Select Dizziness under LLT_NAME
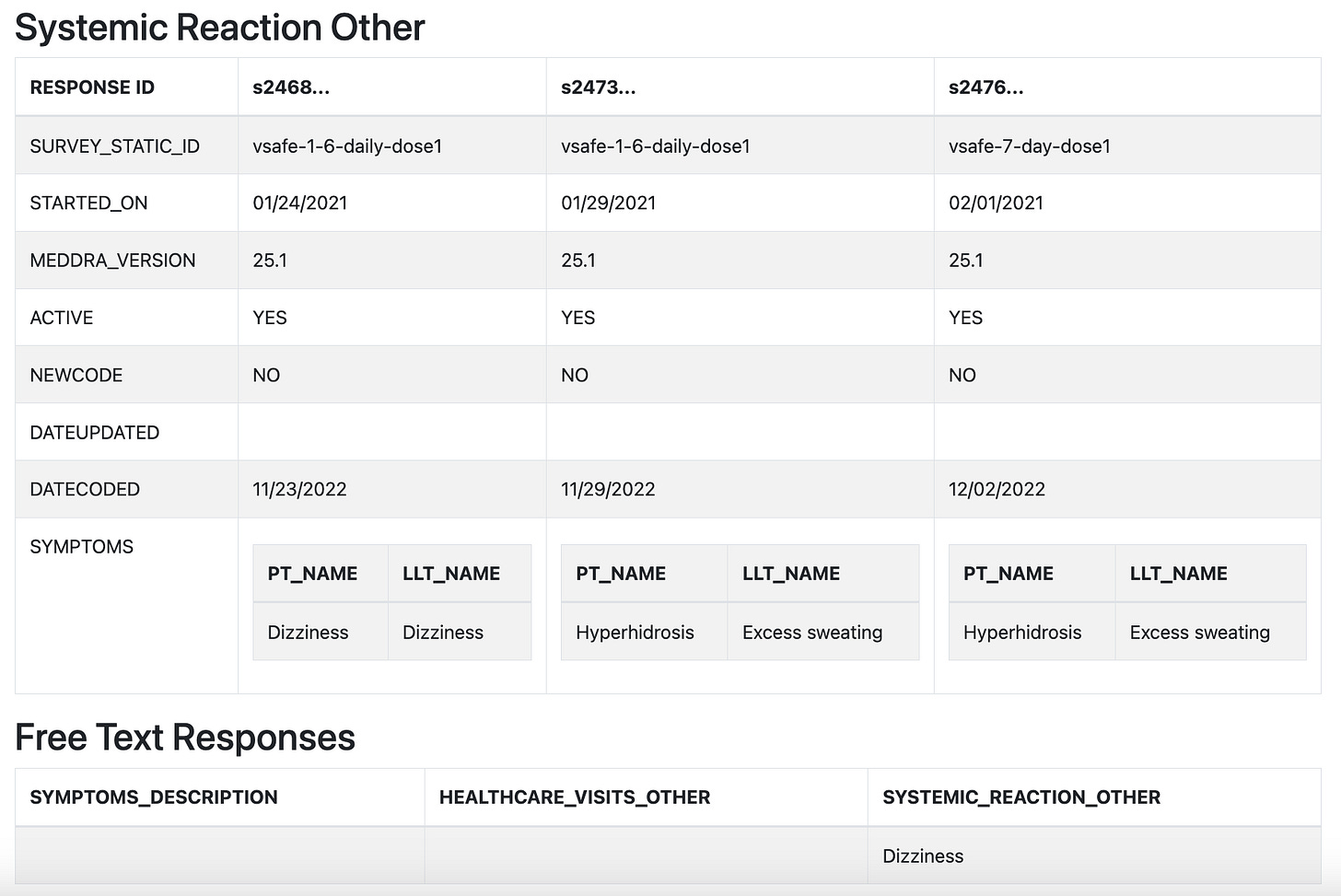 click(443, 633)
